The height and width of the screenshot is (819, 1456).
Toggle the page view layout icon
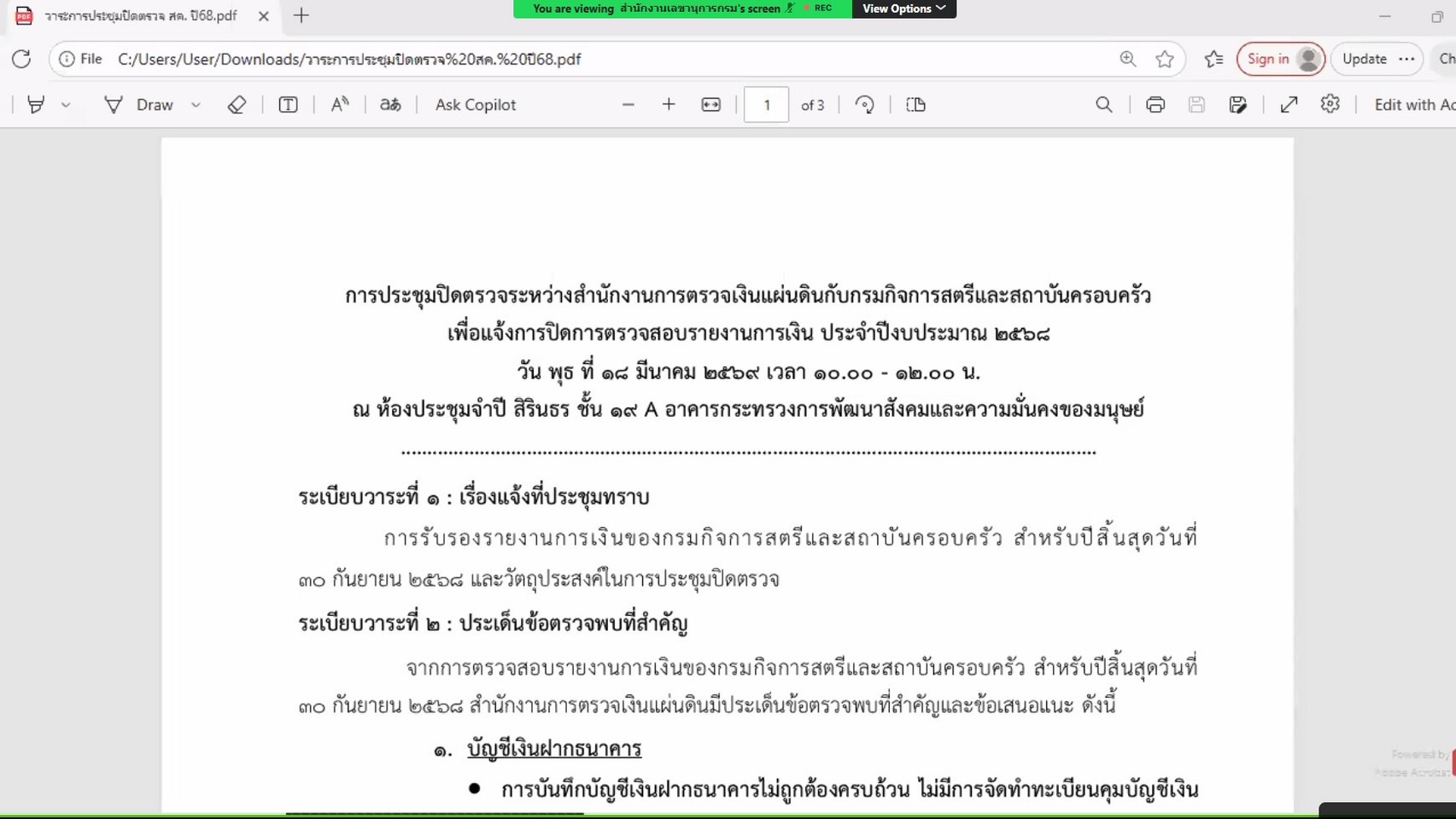click(x=915, y=105)
